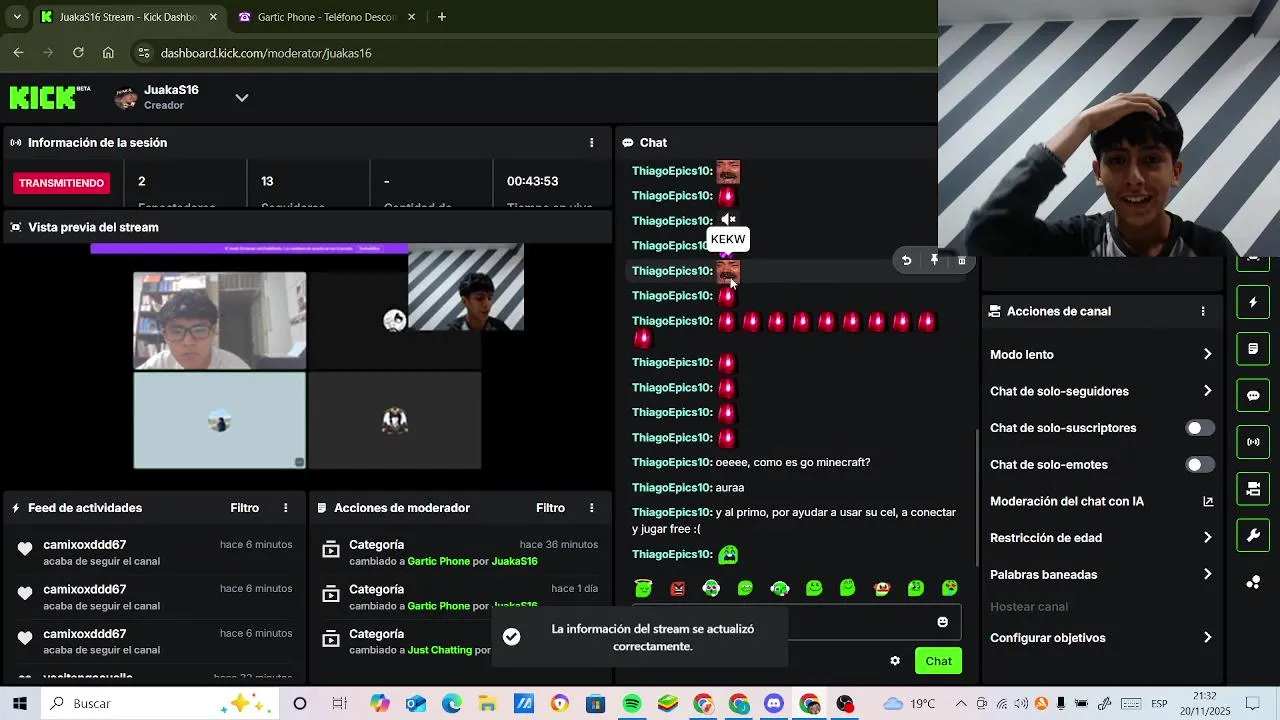The width and height of the screenshot is (1280, 720).
Task: Expand JuakaS16 channel dropdown chevron
Action: click(241, 98)
